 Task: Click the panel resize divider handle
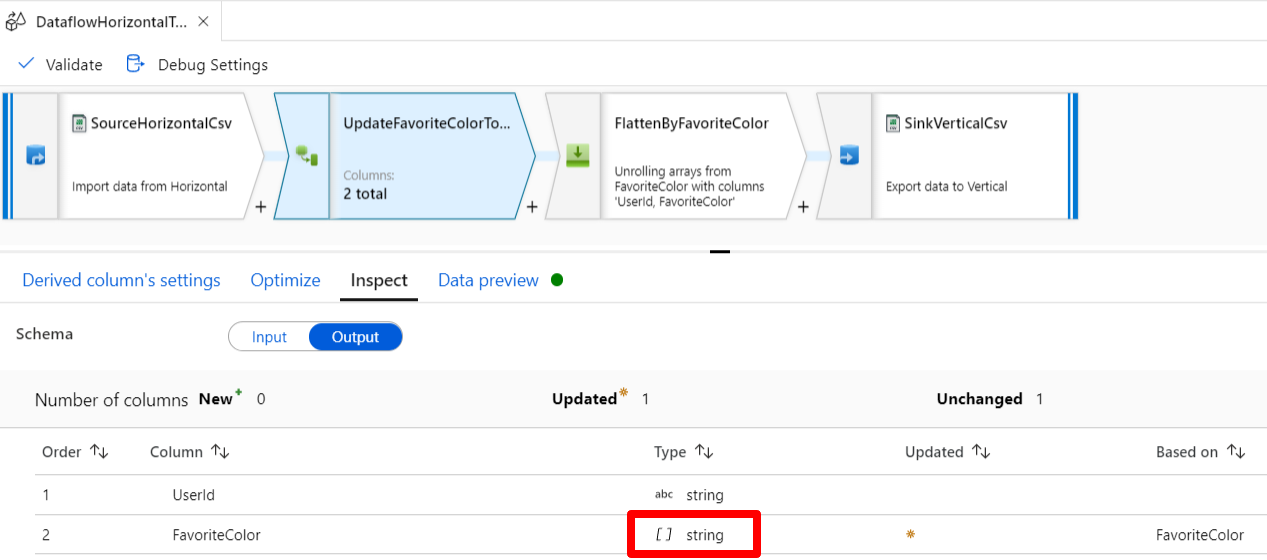point(719,251)
